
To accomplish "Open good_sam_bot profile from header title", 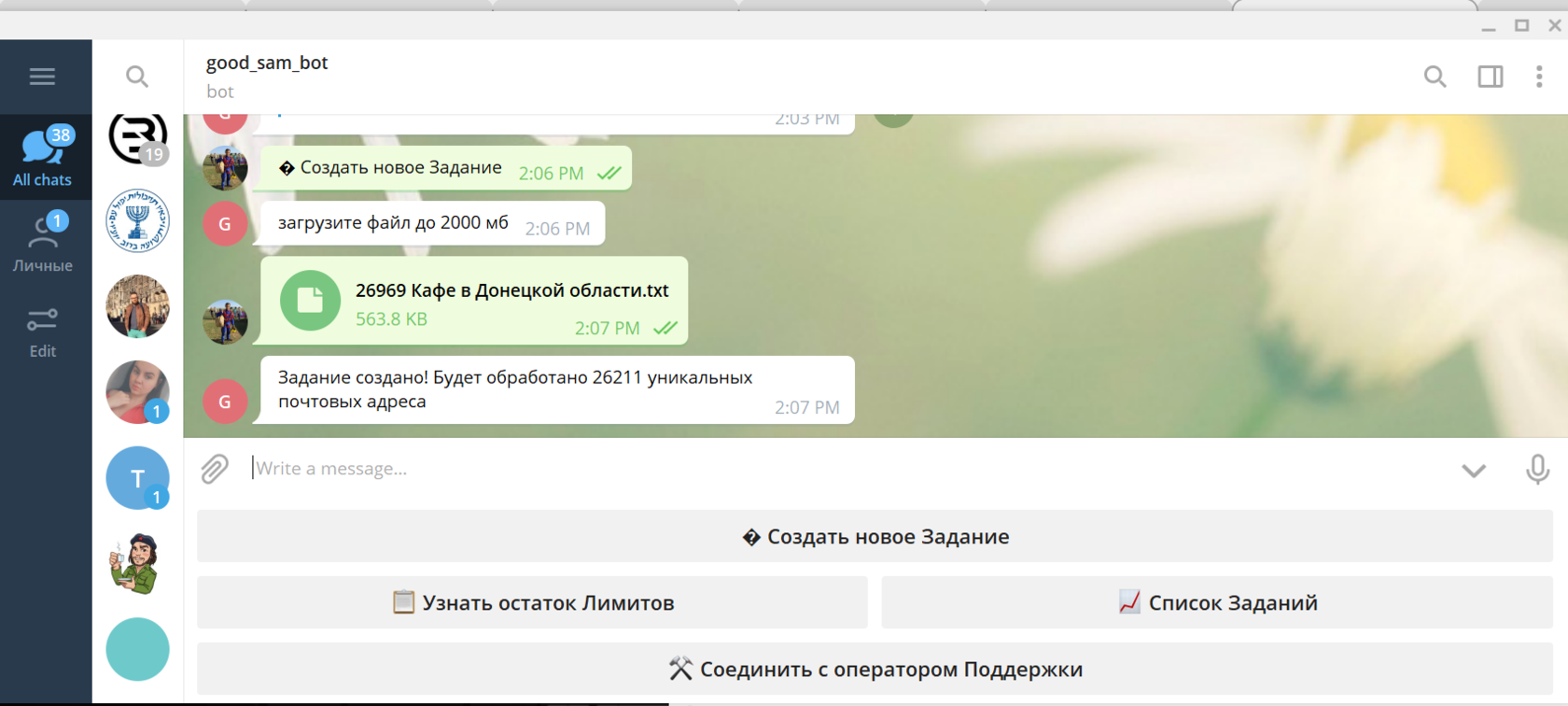I will coord(267,63).
